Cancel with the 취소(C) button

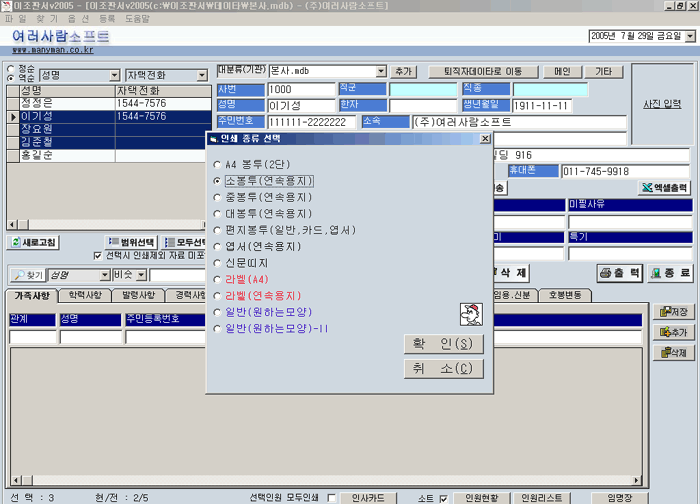[x=443, y=368]
